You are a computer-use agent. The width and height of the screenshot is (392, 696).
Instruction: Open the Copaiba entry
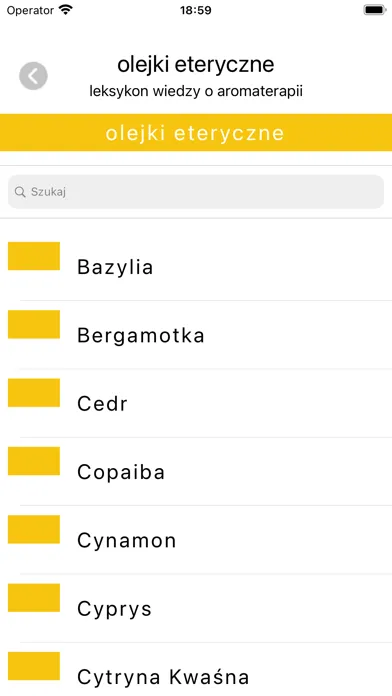(x=196, y=471)
